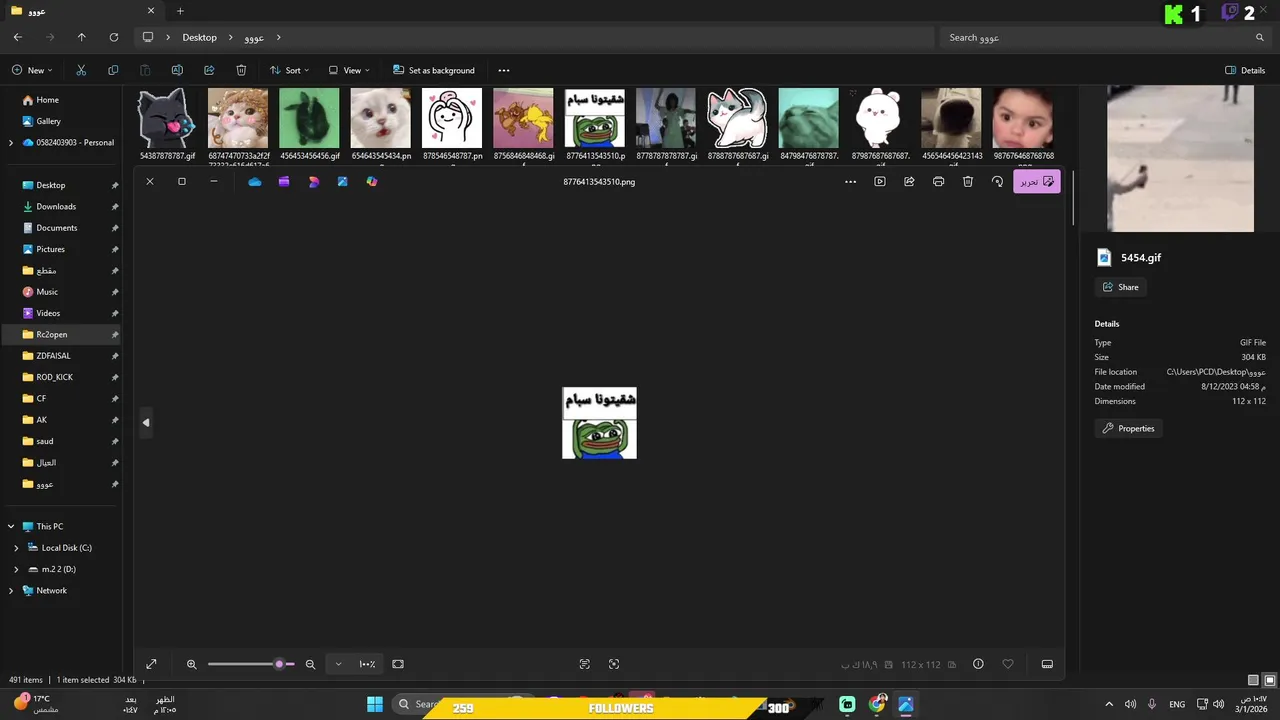Toggle the filmstrip view icon

(1047, 664)
